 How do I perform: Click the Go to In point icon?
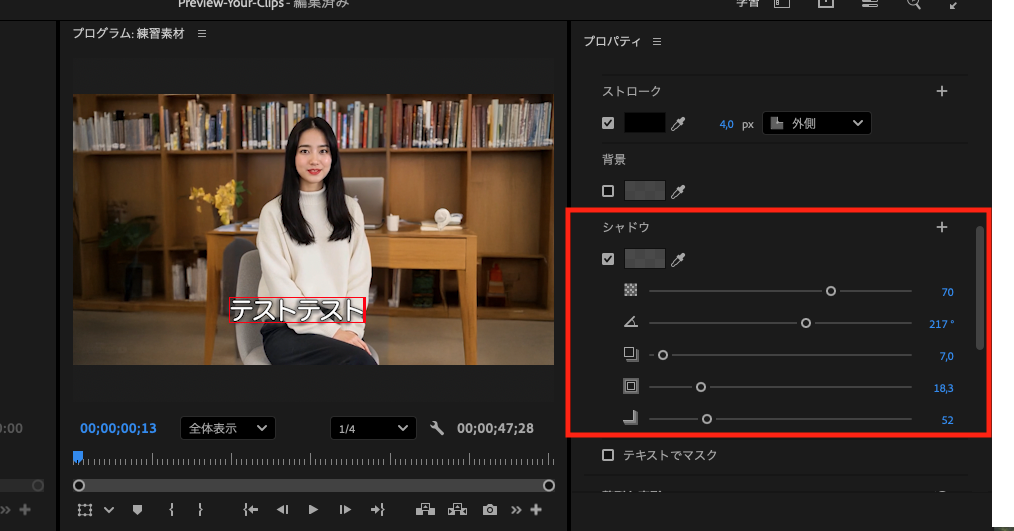(x=251, y=510)
